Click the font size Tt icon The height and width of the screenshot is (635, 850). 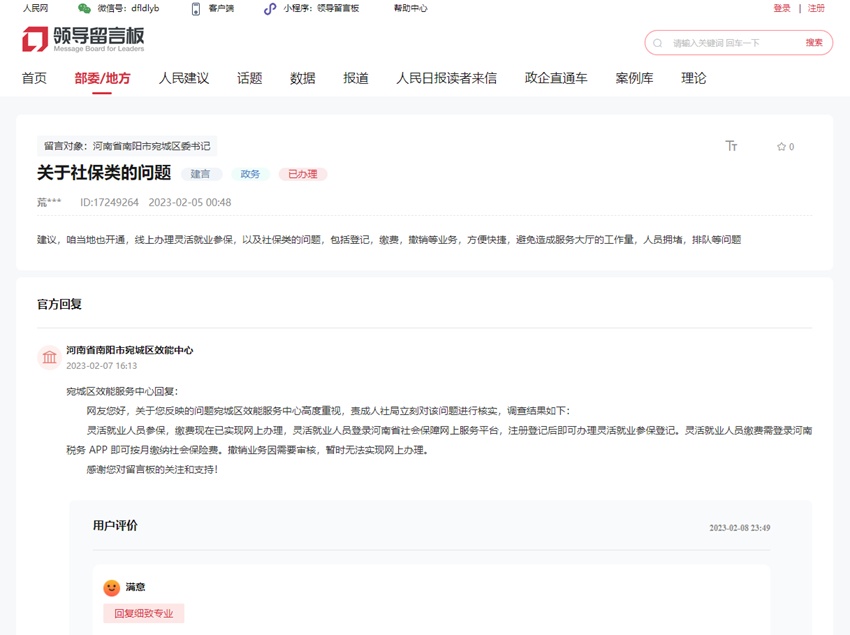coord(731,146)
